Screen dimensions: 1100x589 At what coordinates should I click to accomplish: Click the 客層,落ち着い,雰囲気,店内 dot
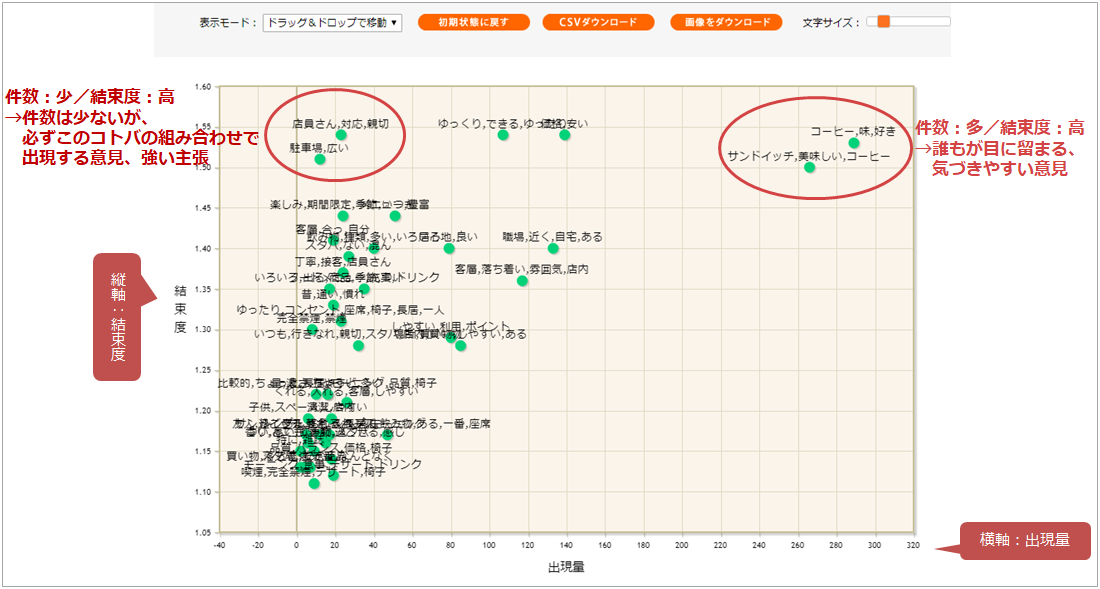pos(522,280)
